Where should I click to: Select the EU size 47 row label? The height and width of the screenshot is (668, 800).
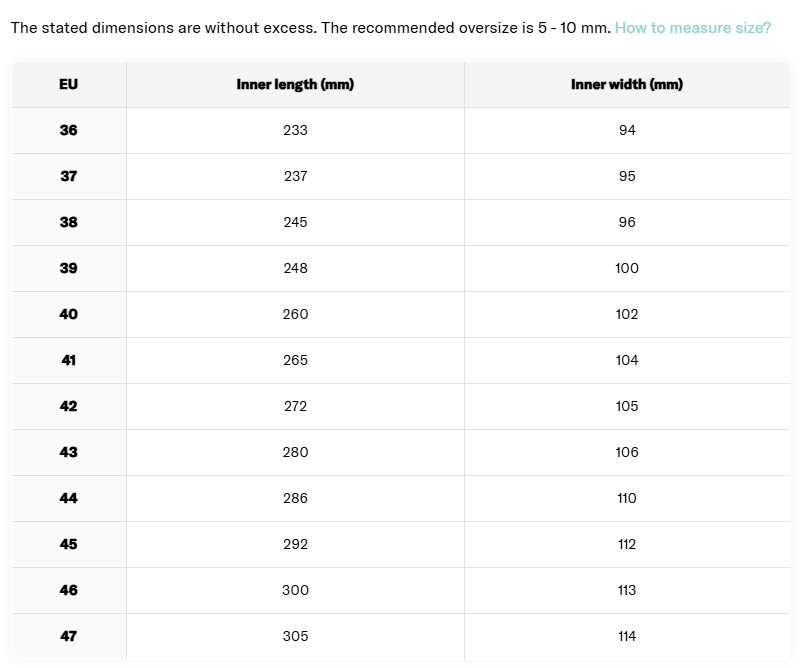tap(69, 636)
